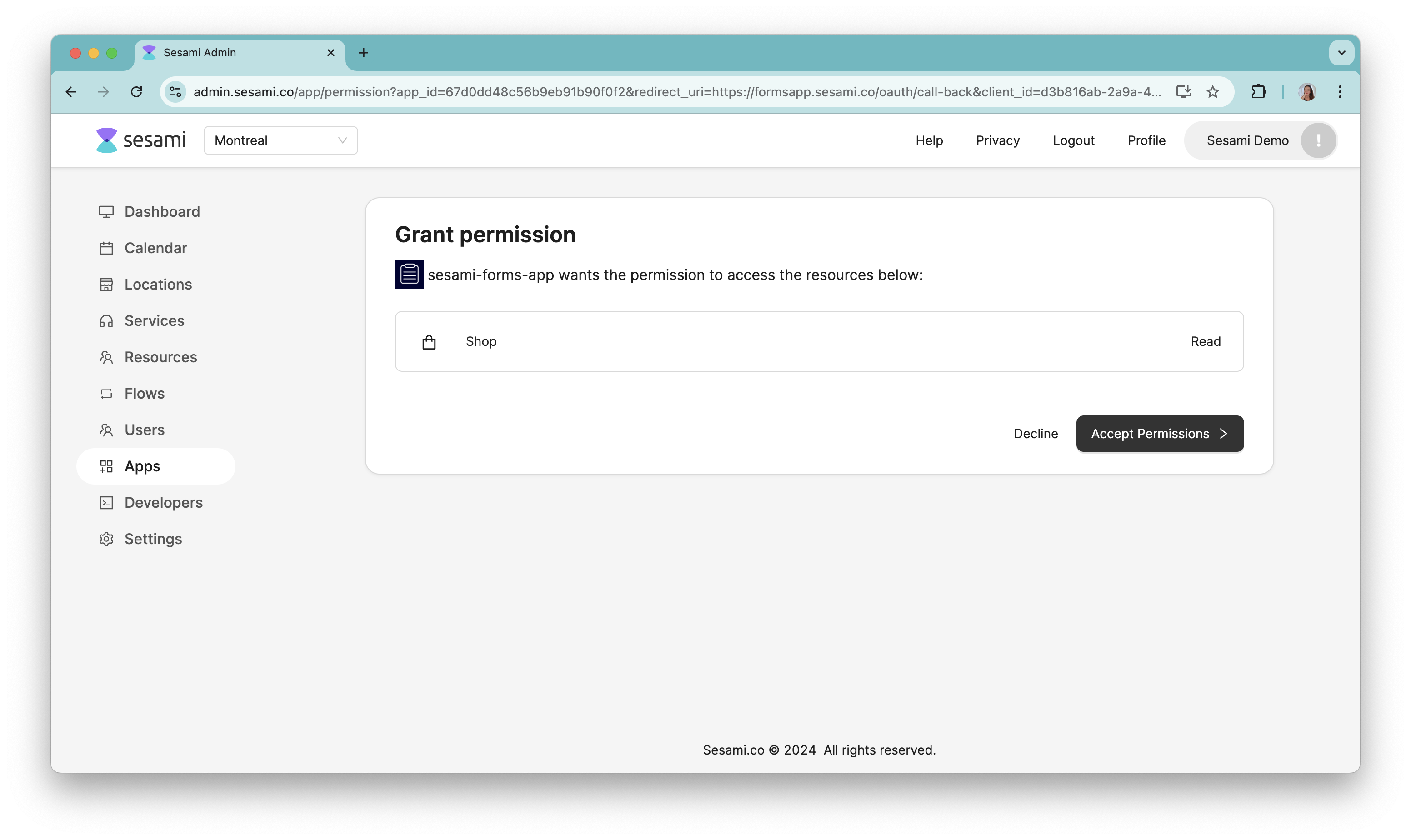The image size is (1411, 840).
Task: Click the Sesami Demo account label
Action: (x=1247, y=140)
